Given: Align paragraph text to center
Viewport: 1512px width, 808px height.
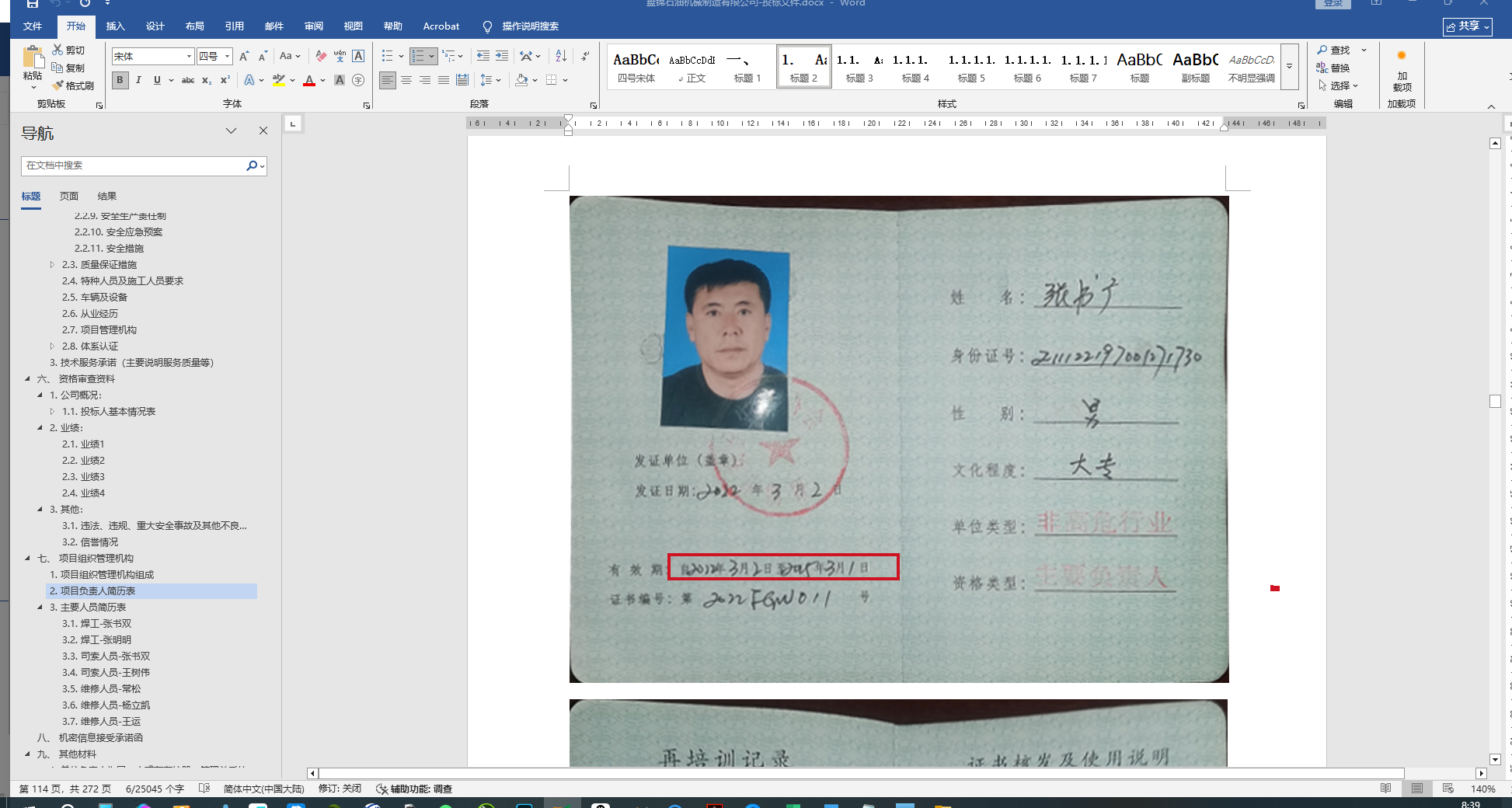Looking at the screenshot, I should click(406, 80).
